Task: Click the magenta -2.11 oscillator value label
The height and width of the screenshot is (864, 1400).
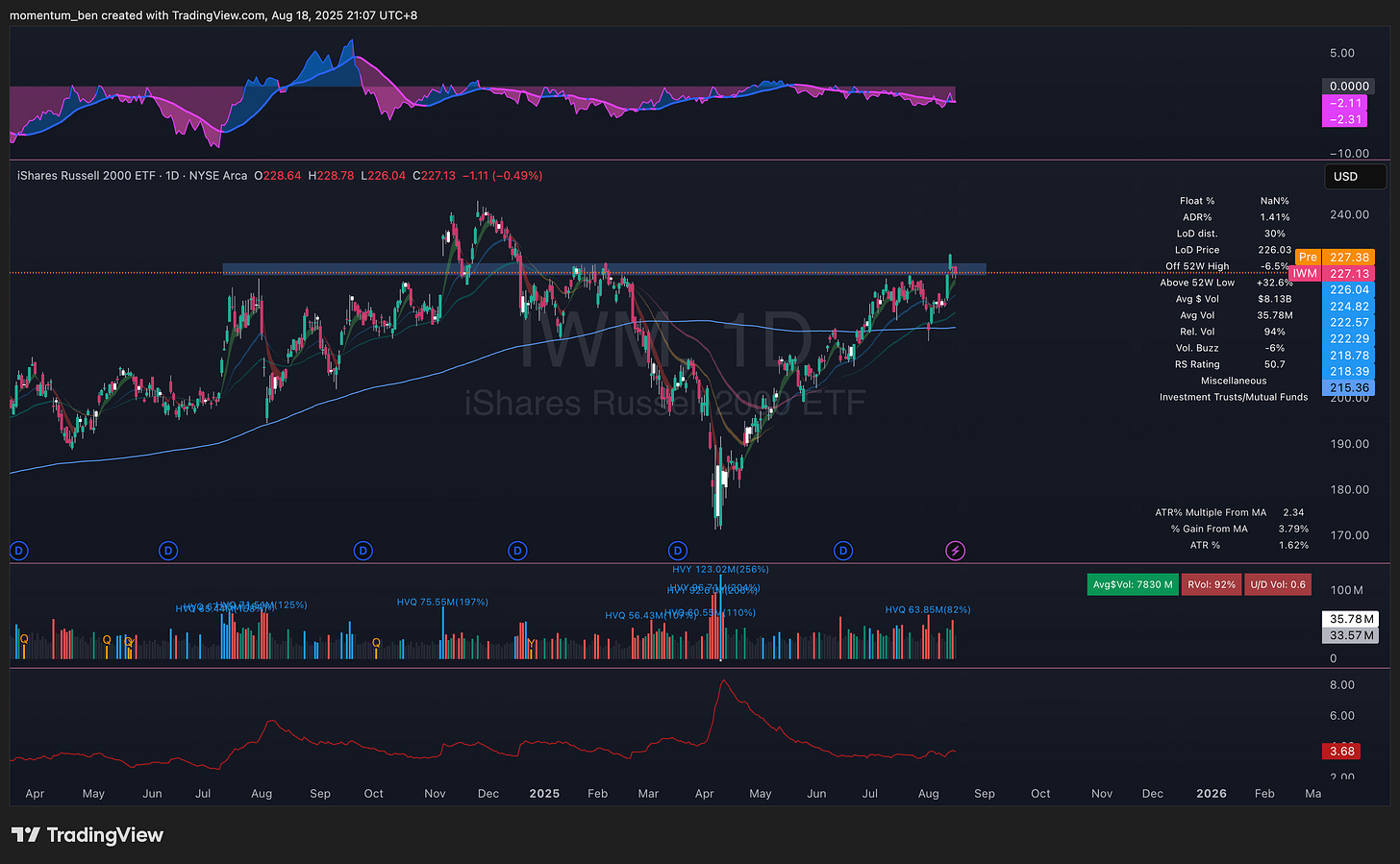Action: point(1344,103)
